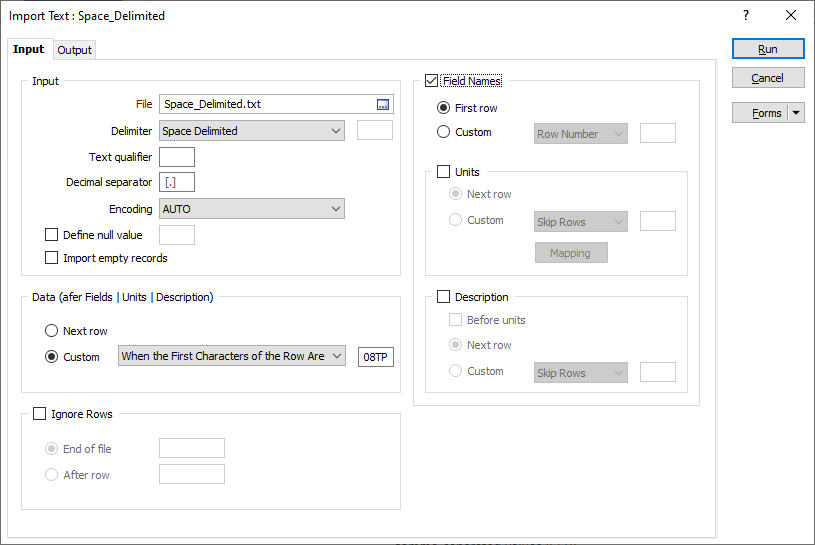The height and width of the screenshot is (545, 815).
Task: Click the Units skip rows value field
Action: [658, 221]
